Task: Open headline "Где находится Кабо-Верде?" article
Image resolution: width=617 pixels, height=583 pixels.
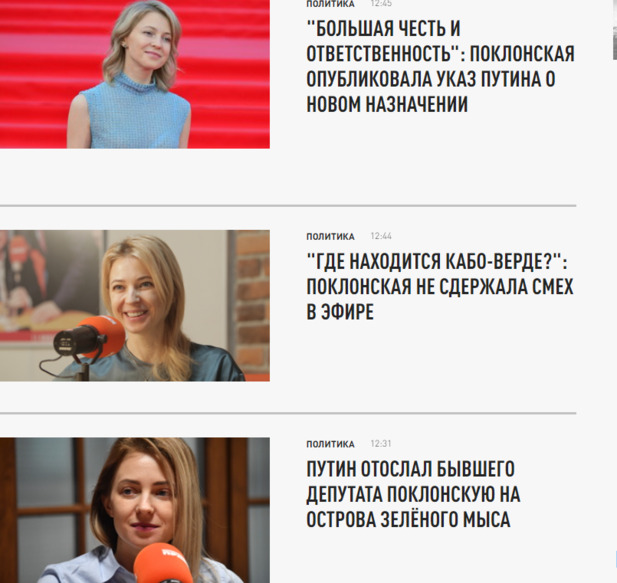Action: [440, 286]
